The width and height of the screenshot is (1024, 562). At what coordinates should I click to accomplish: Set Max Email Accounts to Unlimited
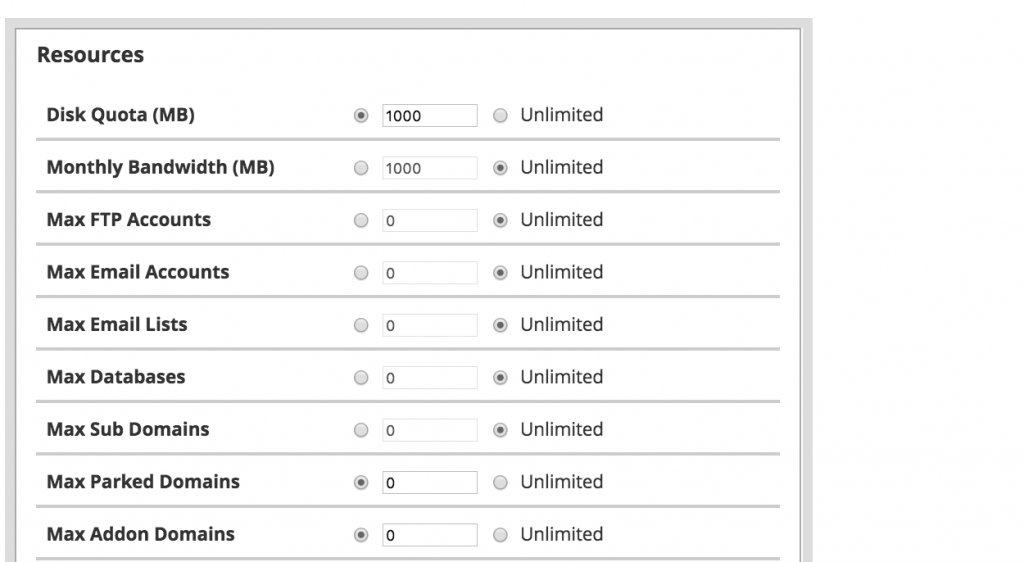501,273
